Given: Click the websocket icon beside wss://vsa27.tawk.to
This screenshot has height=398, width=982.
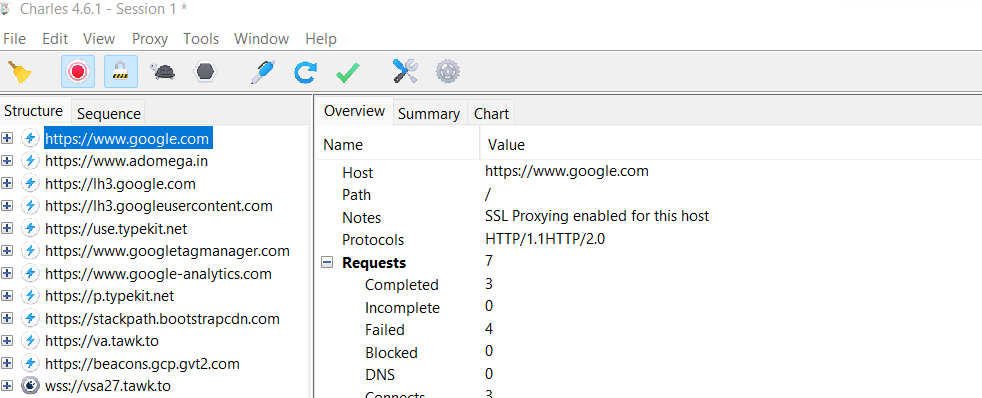Looking at the screenshot, I should pyautogui.click(x=30, y=386).
